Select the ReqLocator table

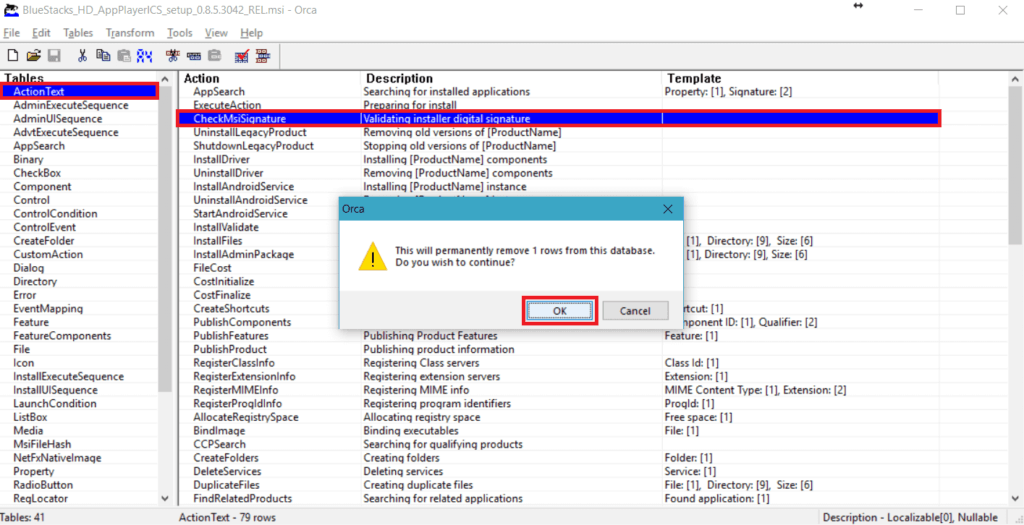point(40,498)
